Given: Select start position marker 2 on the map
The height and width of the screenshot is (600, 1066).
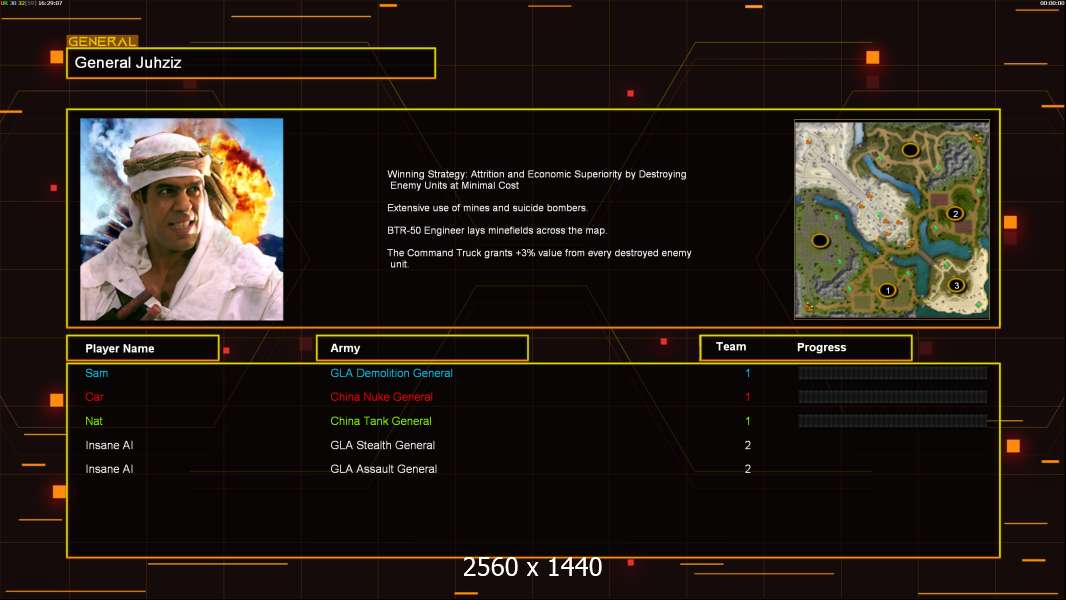Looking at the screenshot, I should point(954,213).
